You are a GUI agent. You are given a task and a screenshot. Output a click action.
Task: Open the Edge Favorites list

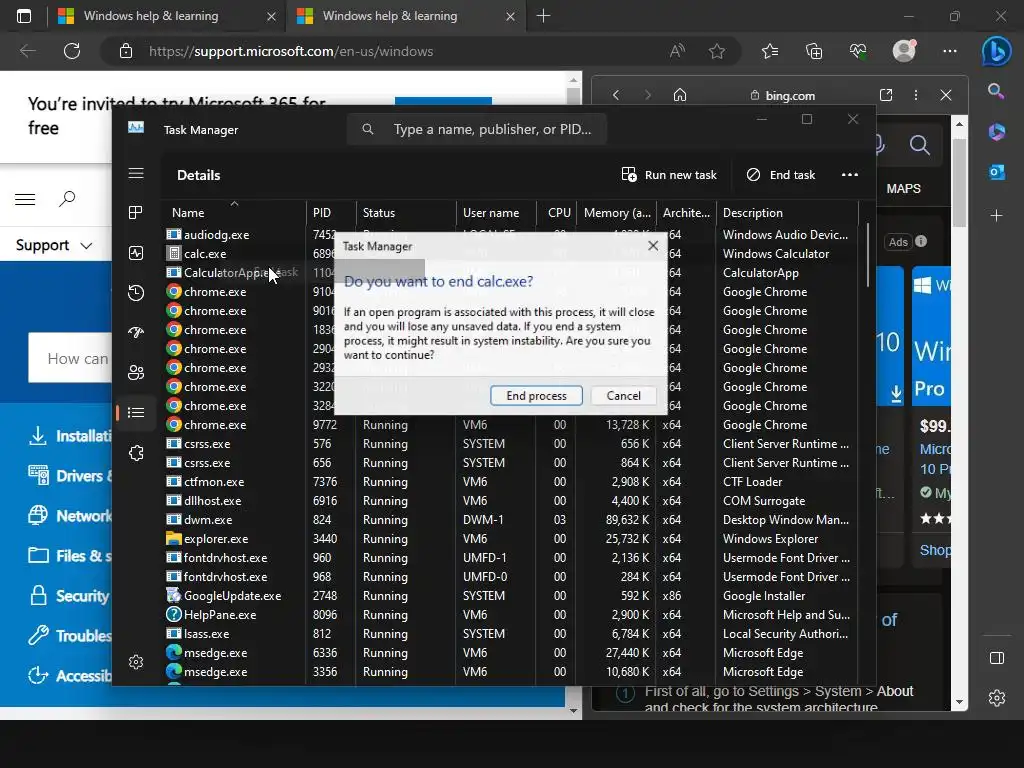770,51
